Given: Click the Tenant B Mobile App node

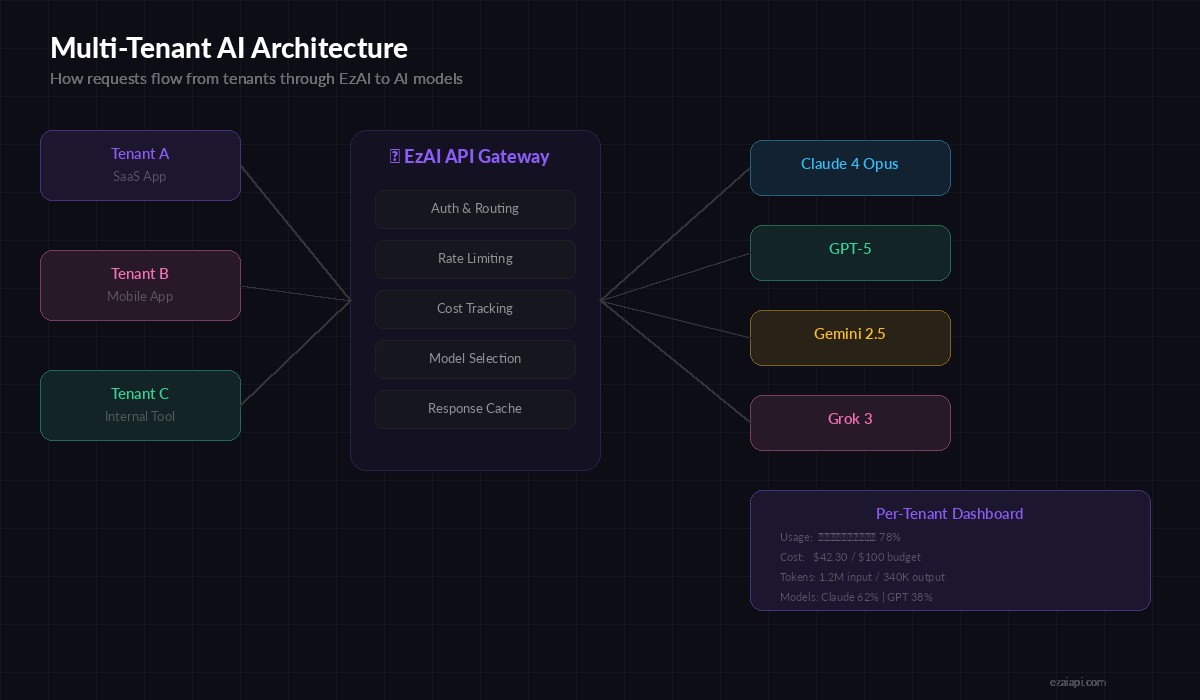Looking at the screenshot, I should pyautogui.click(x=140, y=285).
